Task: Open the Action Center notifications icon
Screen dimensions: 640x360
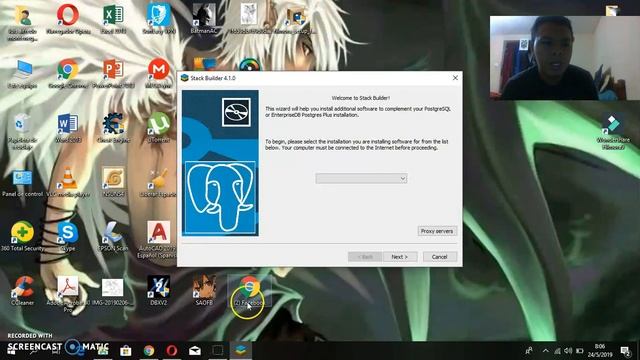Action: [625, 351]
